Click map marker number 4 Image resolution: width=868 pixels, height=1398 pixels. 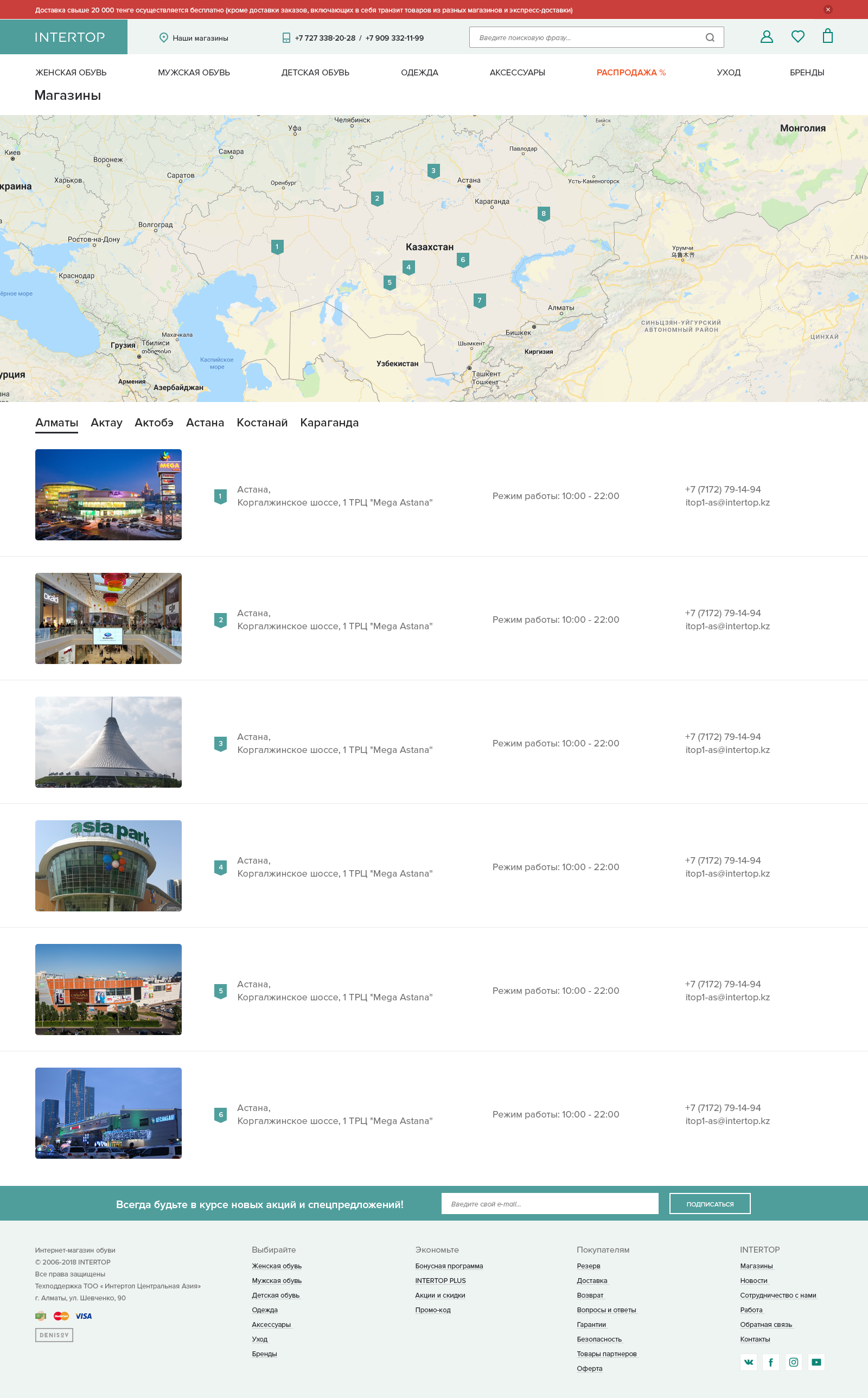point(409,267)
